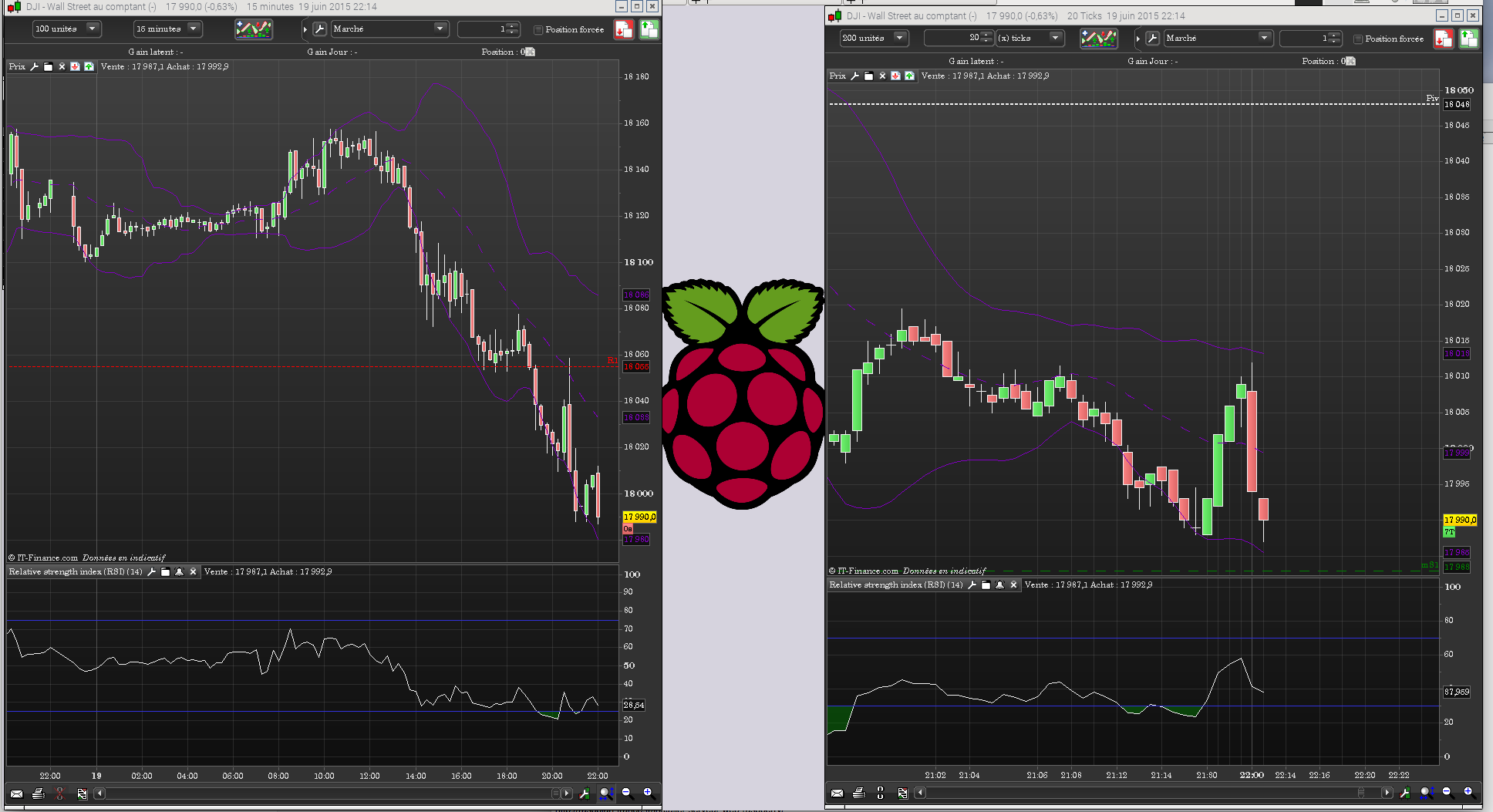Remove RSI indicator with X in right chart
The image size is (1493, 812).
1014,585
